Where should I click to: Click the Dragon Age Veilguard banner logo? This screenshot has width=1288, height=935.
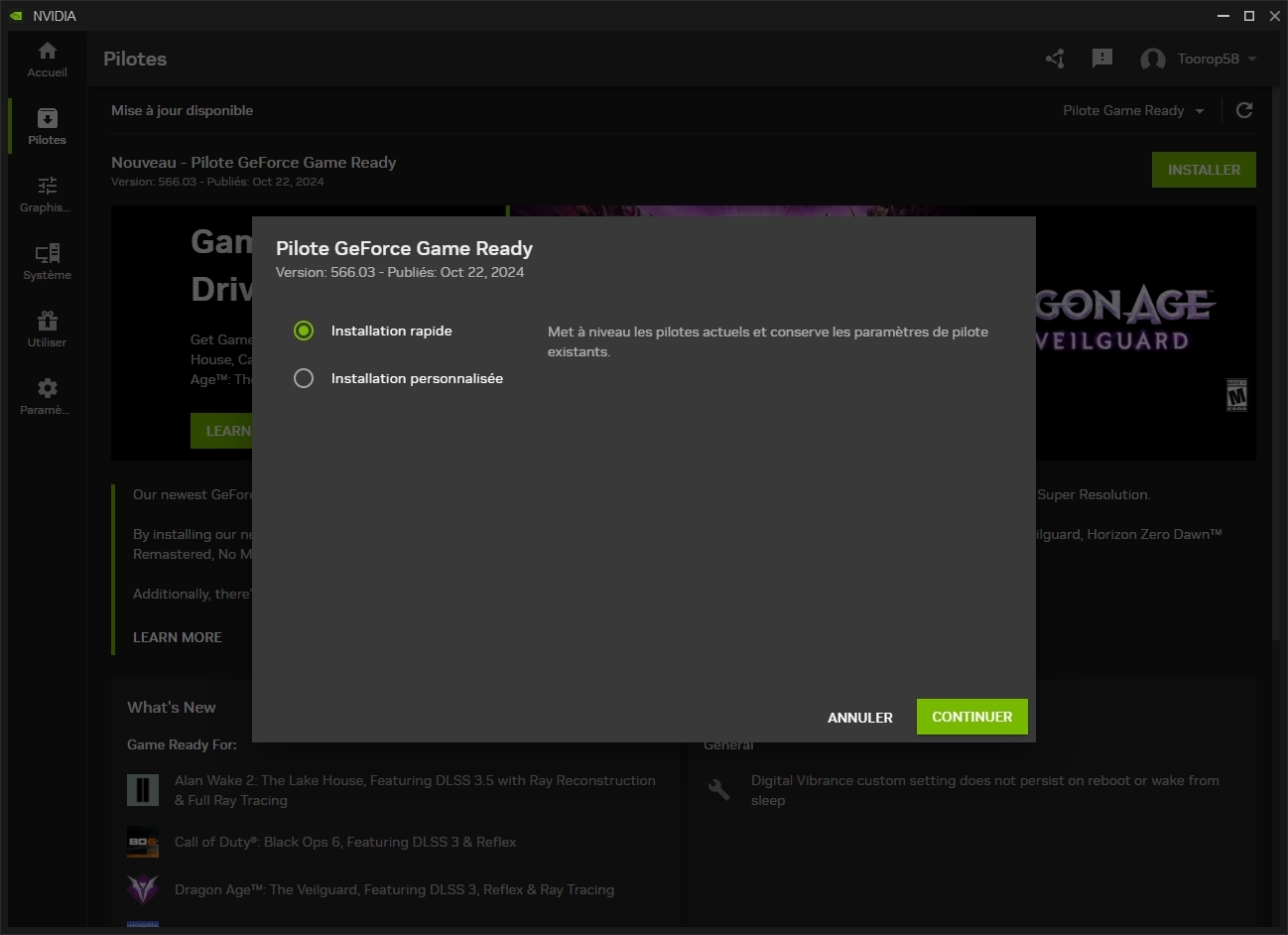click(1125, 318)
